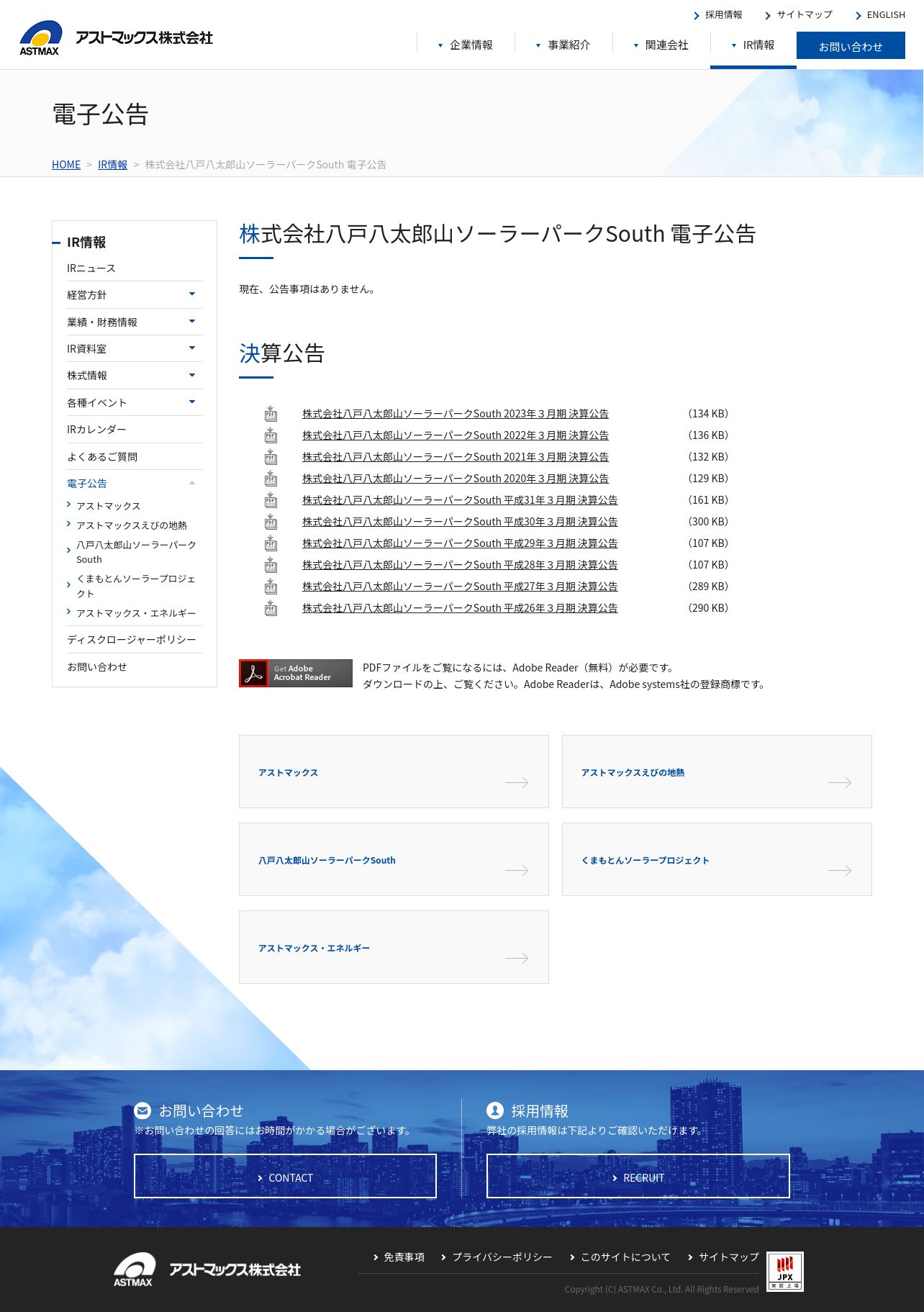
Task: Open the 平成26年3月期 決算公告 link
Action: pyautogui.click(x=460, y=608)
